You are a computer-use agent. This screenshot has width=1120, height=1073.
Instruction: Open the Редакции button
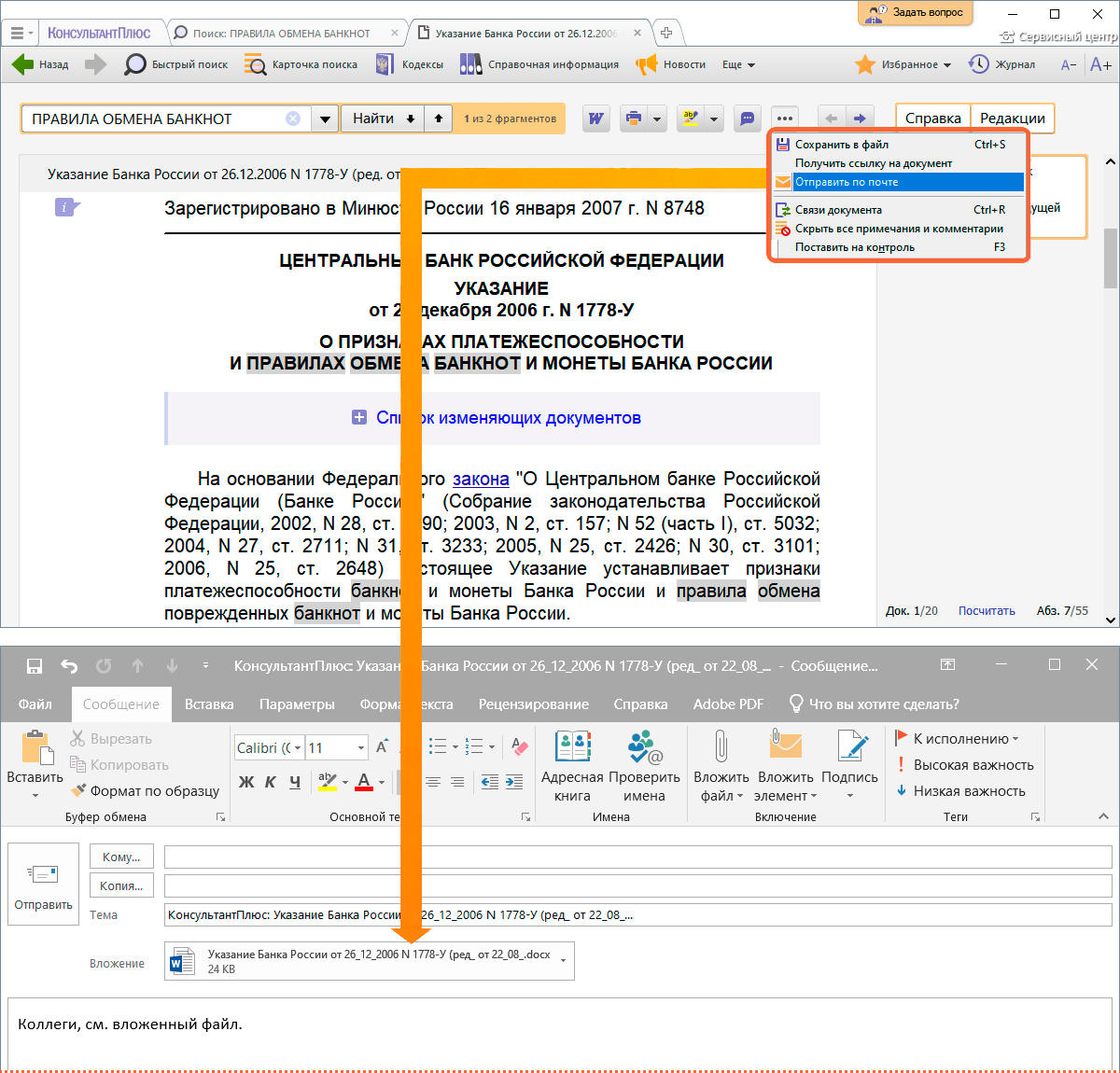[1013, 118]
